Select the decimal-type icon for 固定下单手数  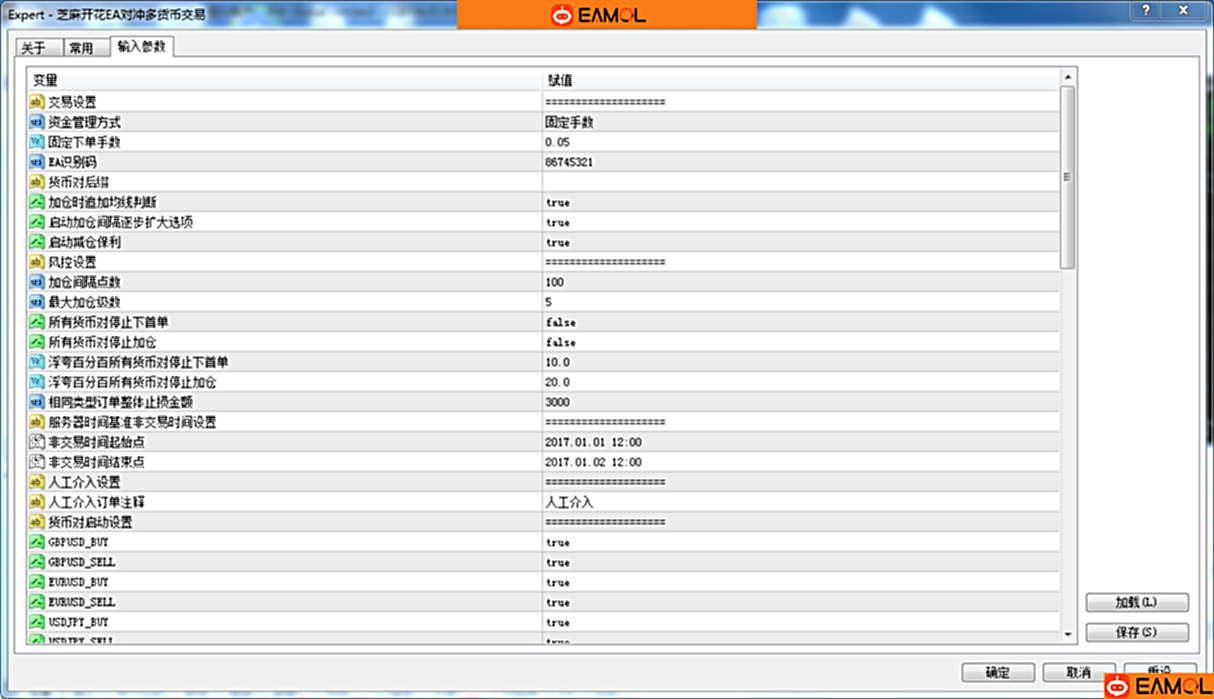click(37, 142)
